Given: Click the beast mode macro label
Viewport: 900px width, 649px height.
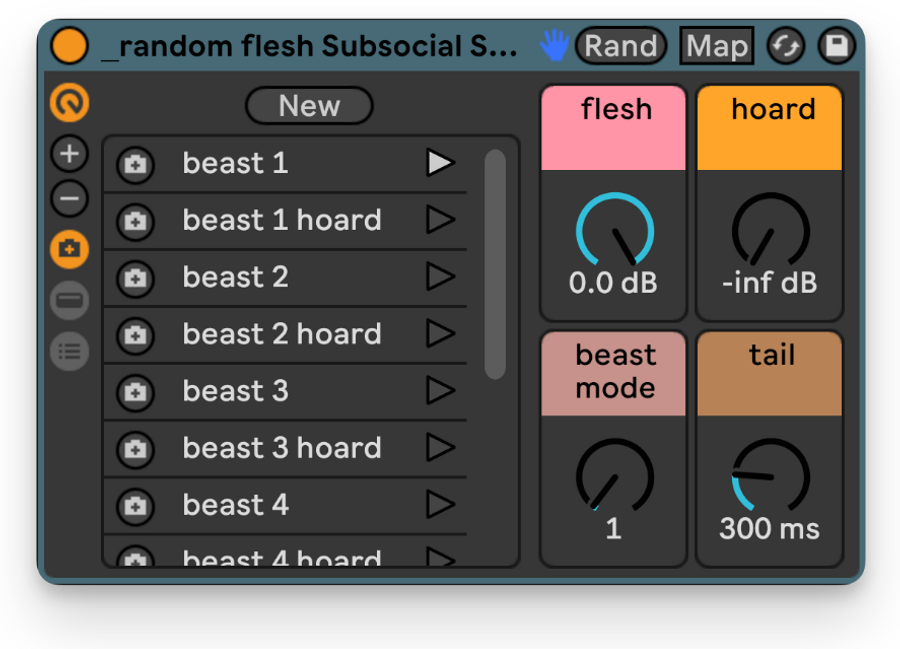Looking at the screenshot, I should [614, 373].
